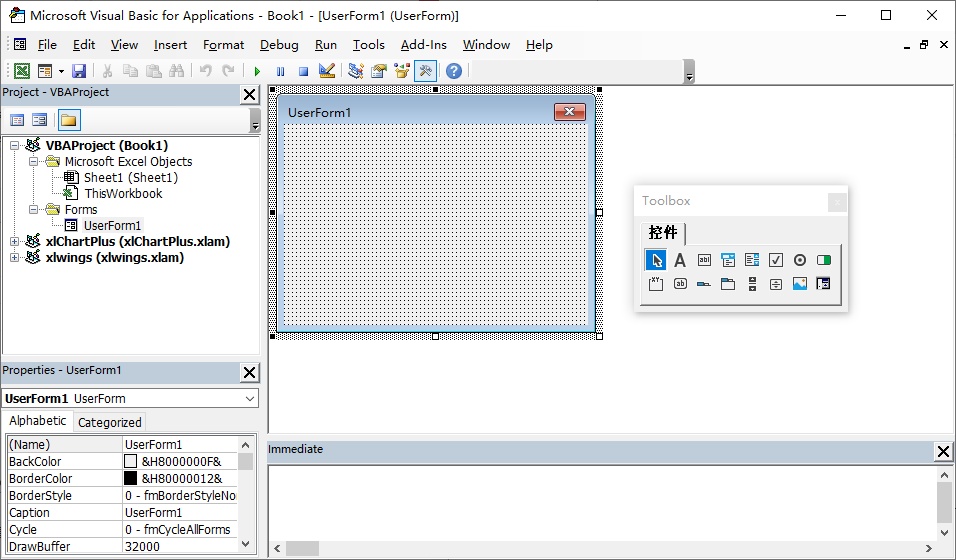This screenshot has width=956, height=560.
Task: Open Visual Basic Help question mark icon
Action: click(x=454, y=71)
